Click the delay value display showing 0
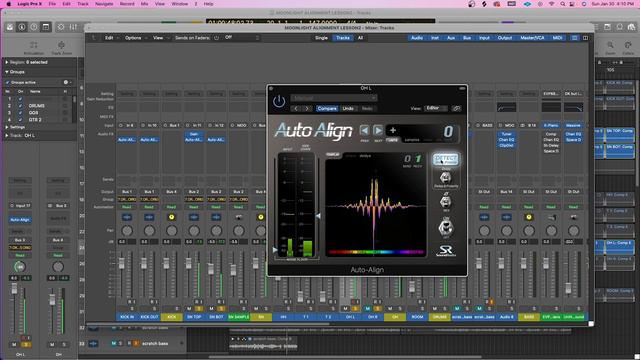Screen dimensions: 640x360 [448, 131]
